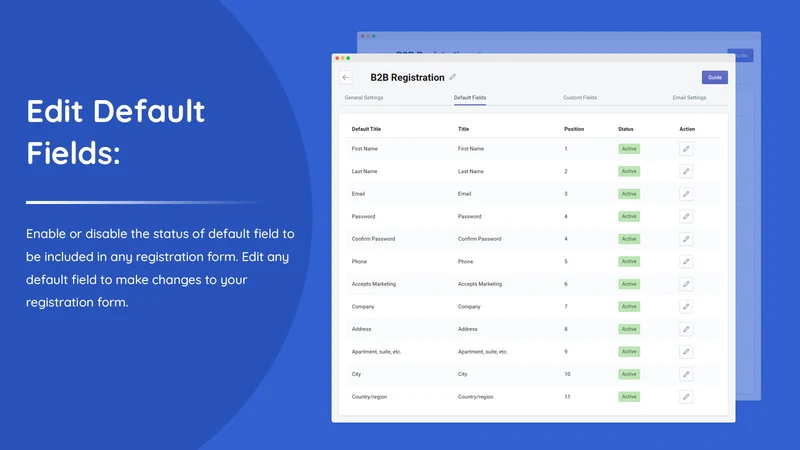Edit the Address field row

pos(686,329)
